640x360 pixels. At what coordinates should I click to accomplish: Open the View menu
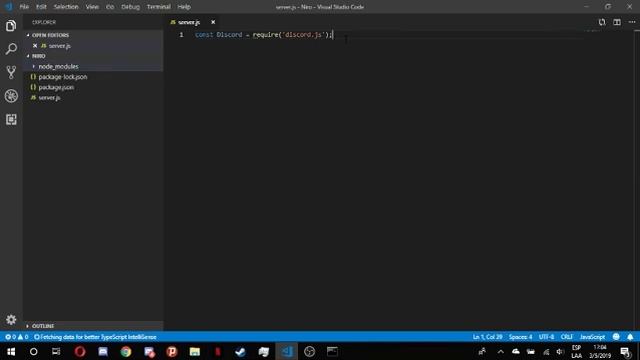tap(92, 7)
